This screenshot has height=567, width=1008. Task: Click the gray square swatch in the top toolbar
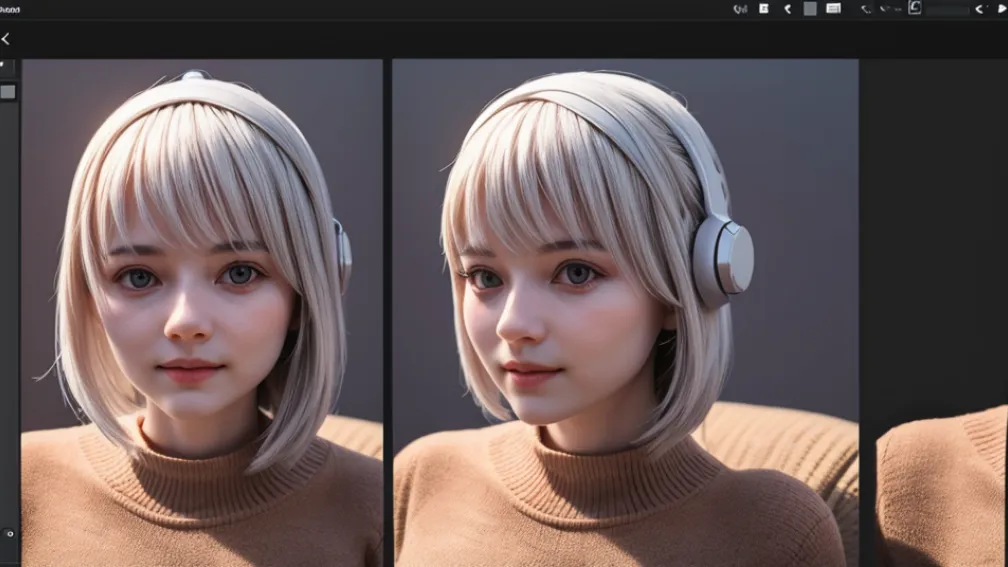(810, 8)
